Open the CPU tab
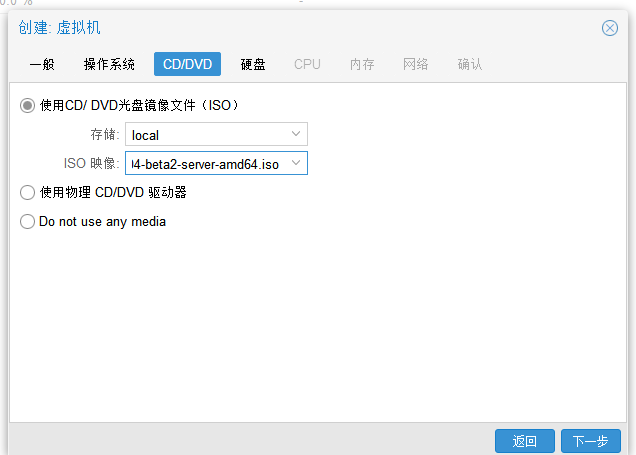Viewport: 636px width, 455px height. tap(307, 64)
